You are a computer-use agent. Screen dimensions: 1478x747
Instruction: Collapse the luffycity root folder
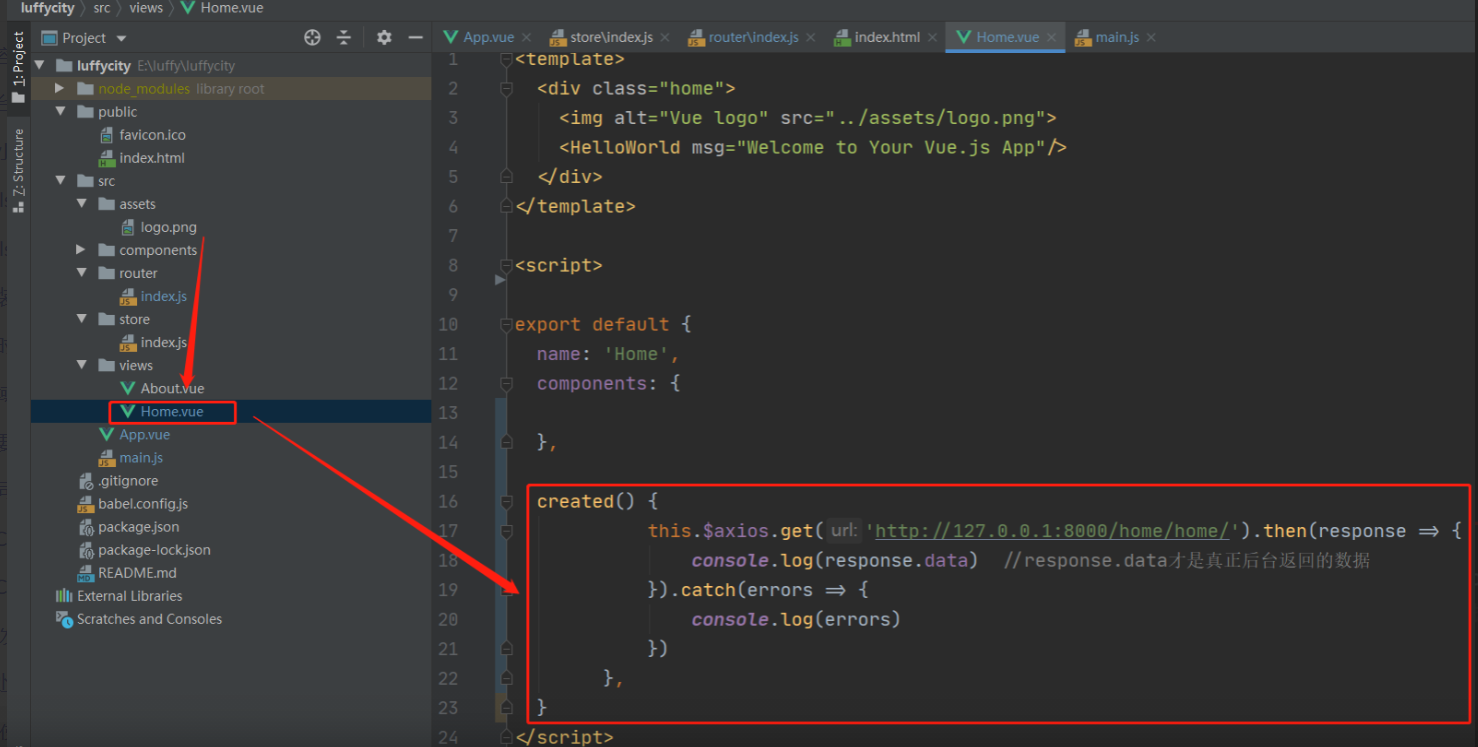[x=40, y=66]
